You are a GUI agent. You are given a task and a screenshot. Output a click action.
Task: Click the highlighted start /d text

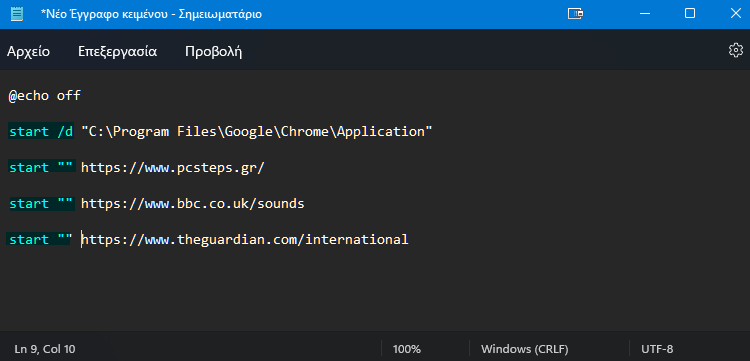[x=41, y=131]
